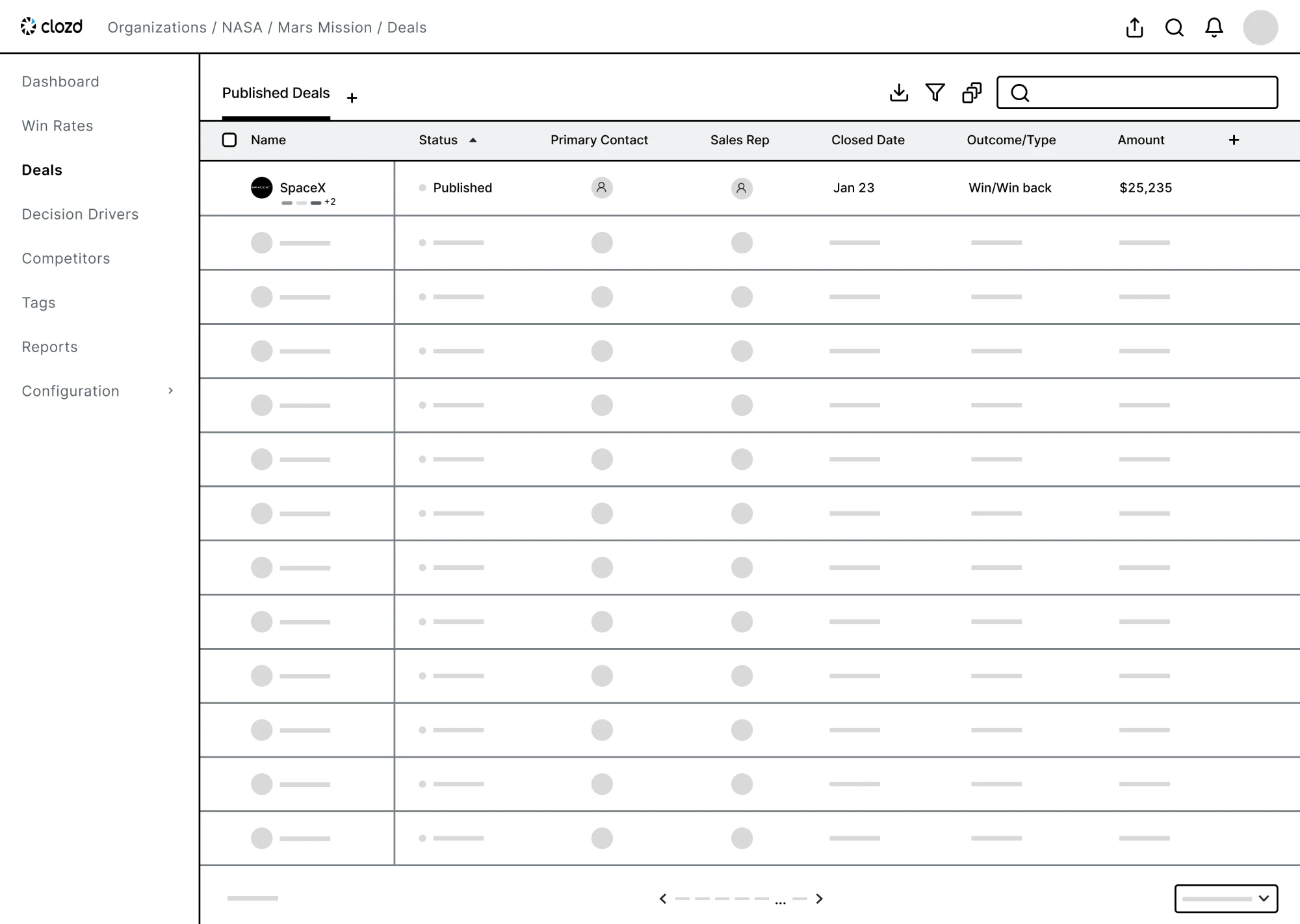Open rows-per-page dropdown
The height and width of the screenshot is (924, 1300).
click(1226, 899)
